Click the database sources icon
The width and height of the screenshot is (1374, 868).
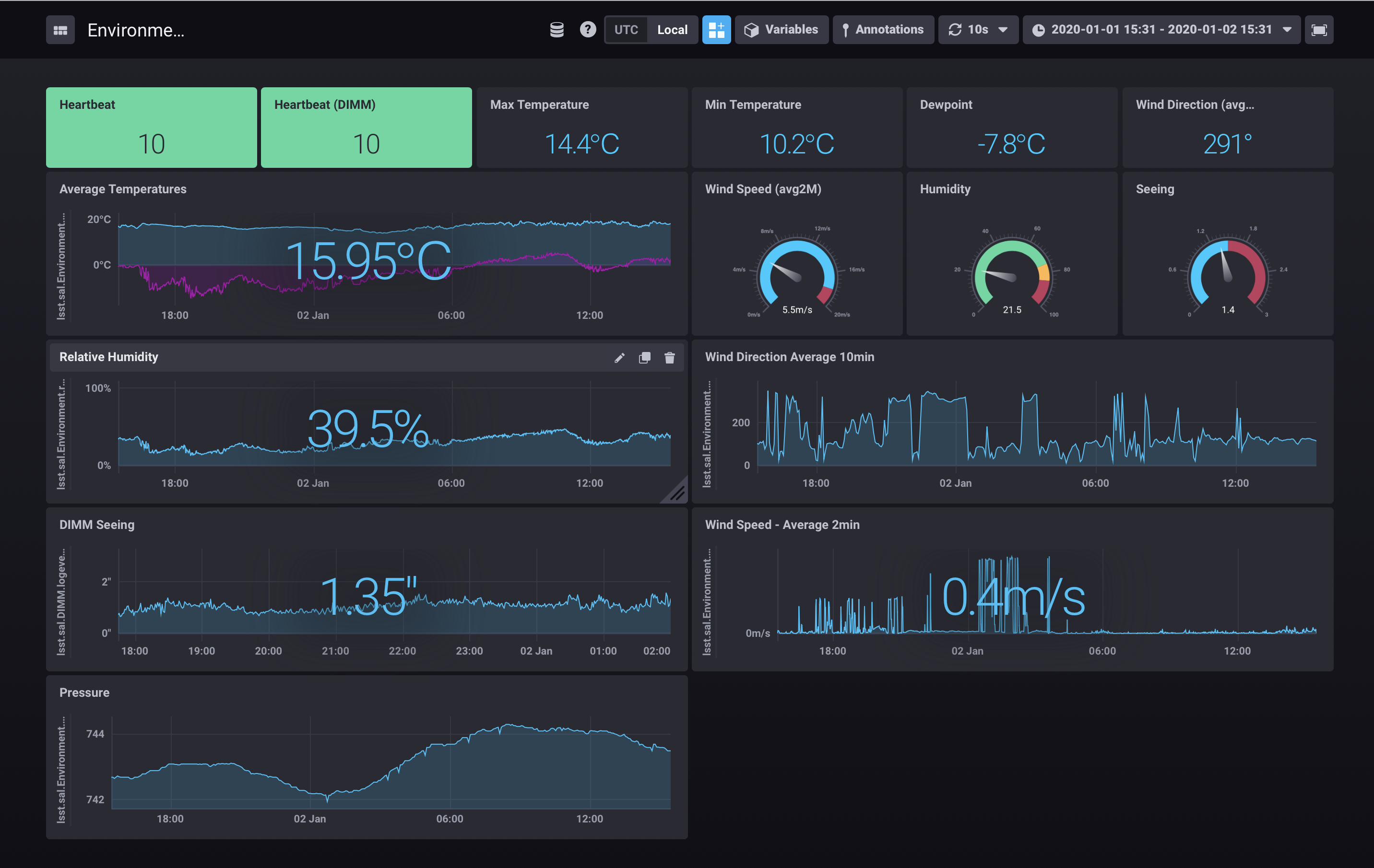tap(557, 30)
